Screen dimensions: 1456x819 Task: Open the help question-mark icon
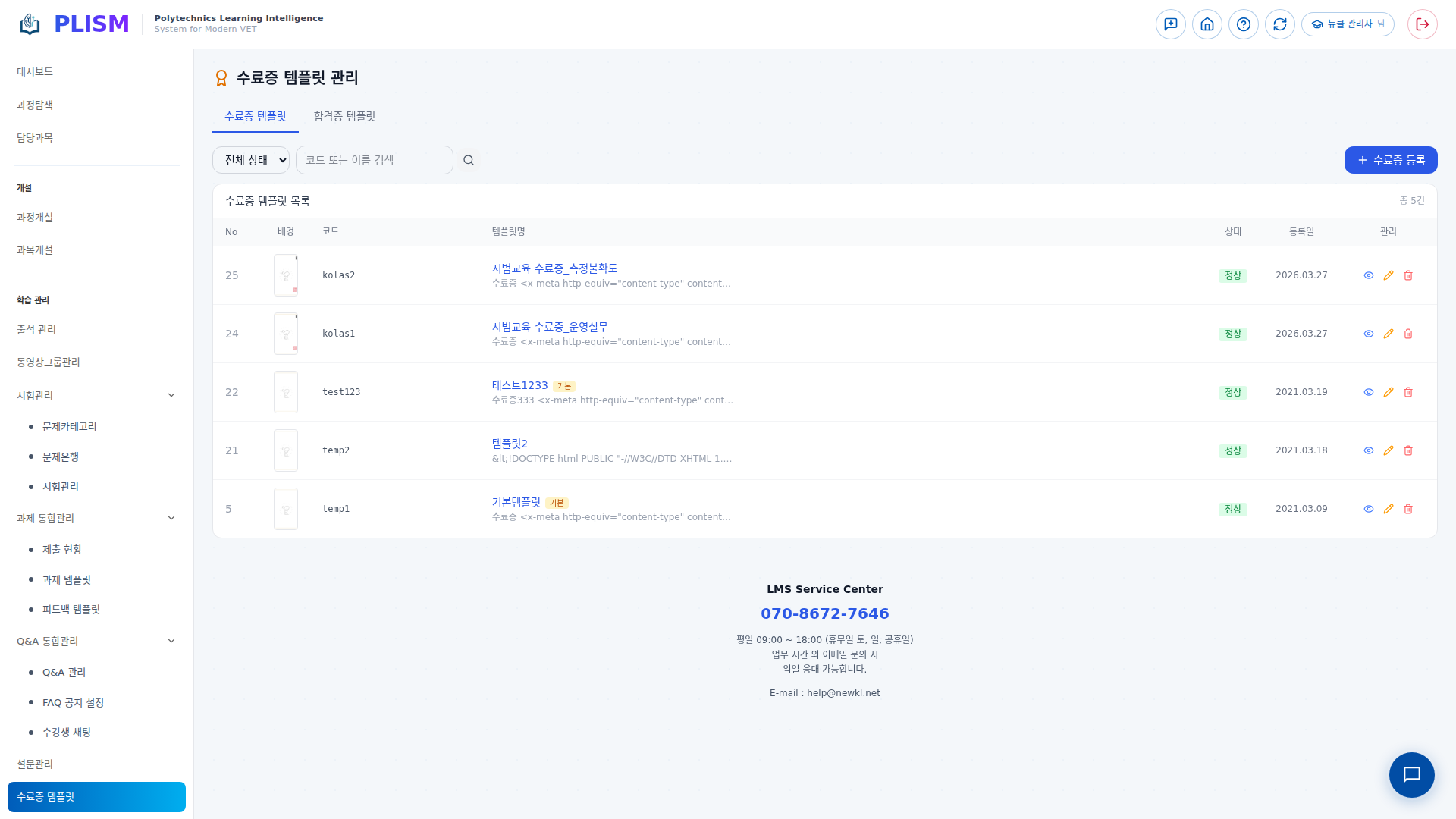click(x=1243, y=24)
